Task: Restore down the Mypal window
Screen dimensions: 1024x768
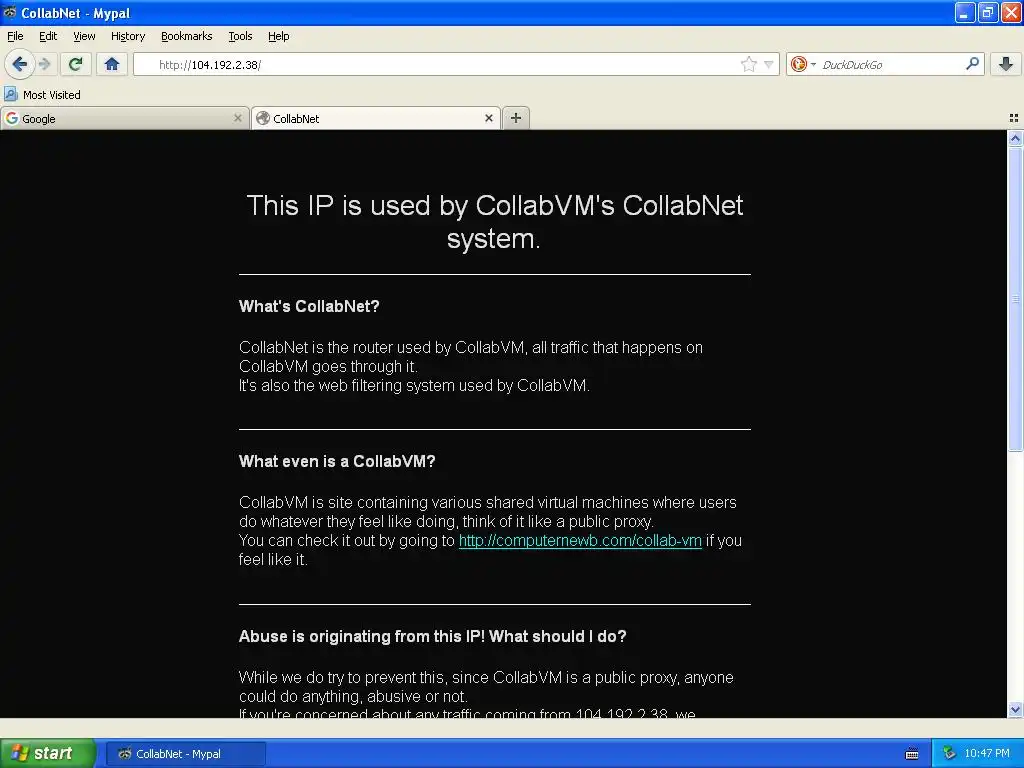Action: coord(987,12)
